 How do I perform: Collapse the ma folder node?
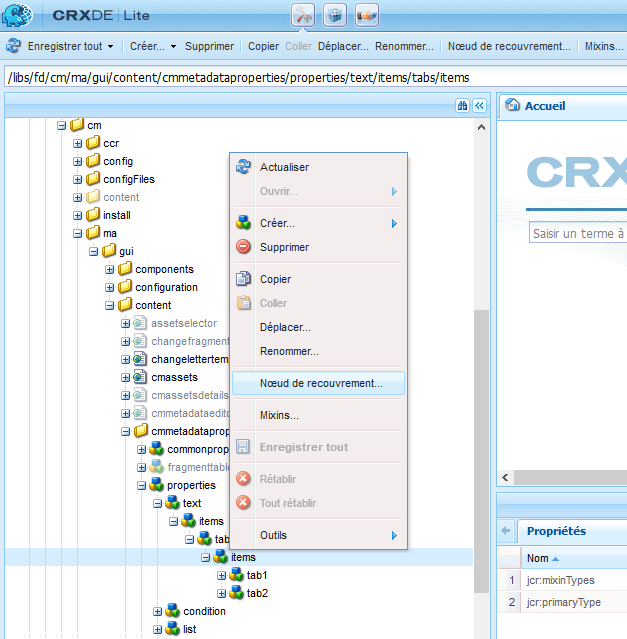[77, 234]
